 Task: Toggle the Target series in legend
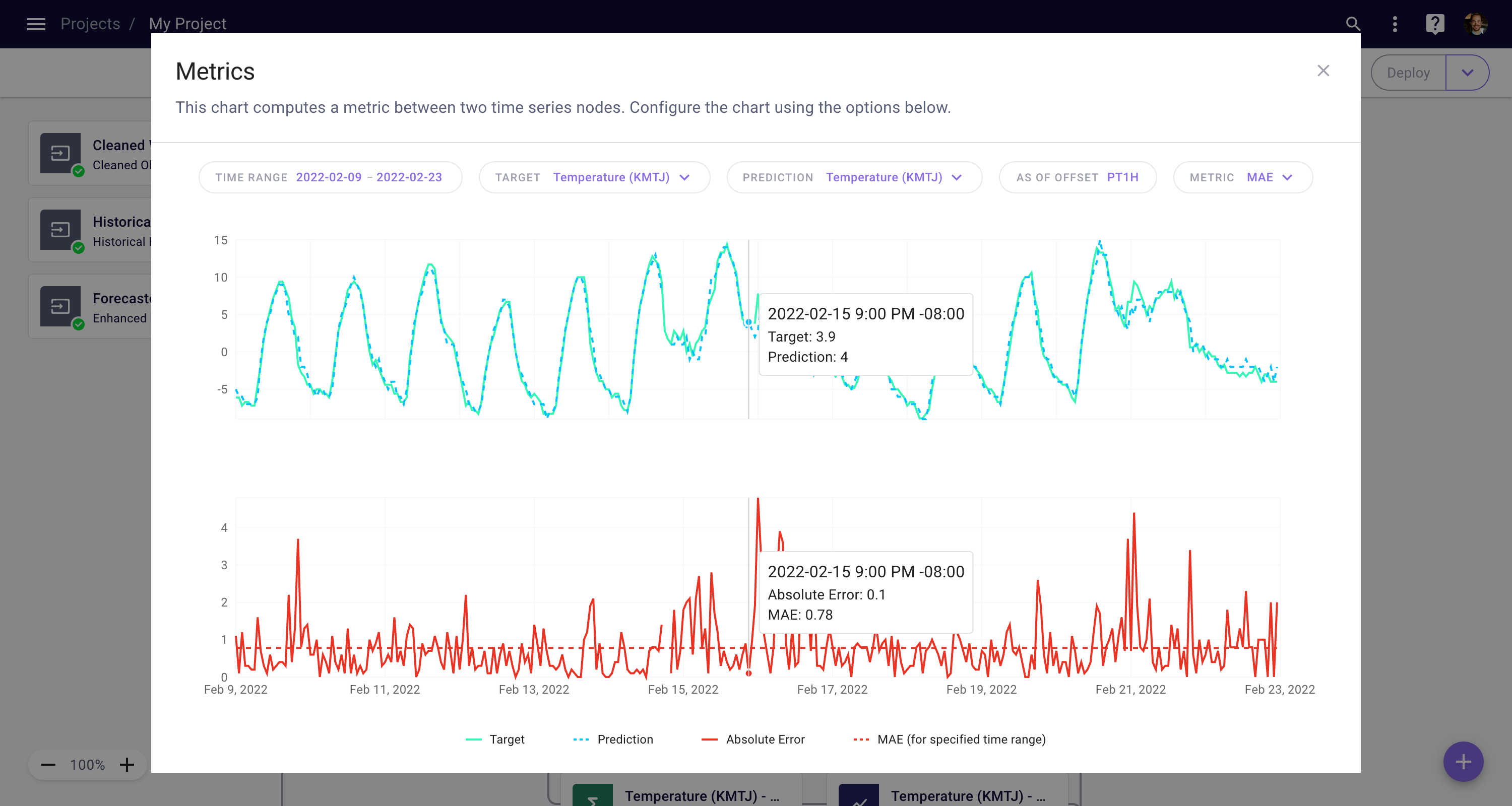[x=495, y=739]
